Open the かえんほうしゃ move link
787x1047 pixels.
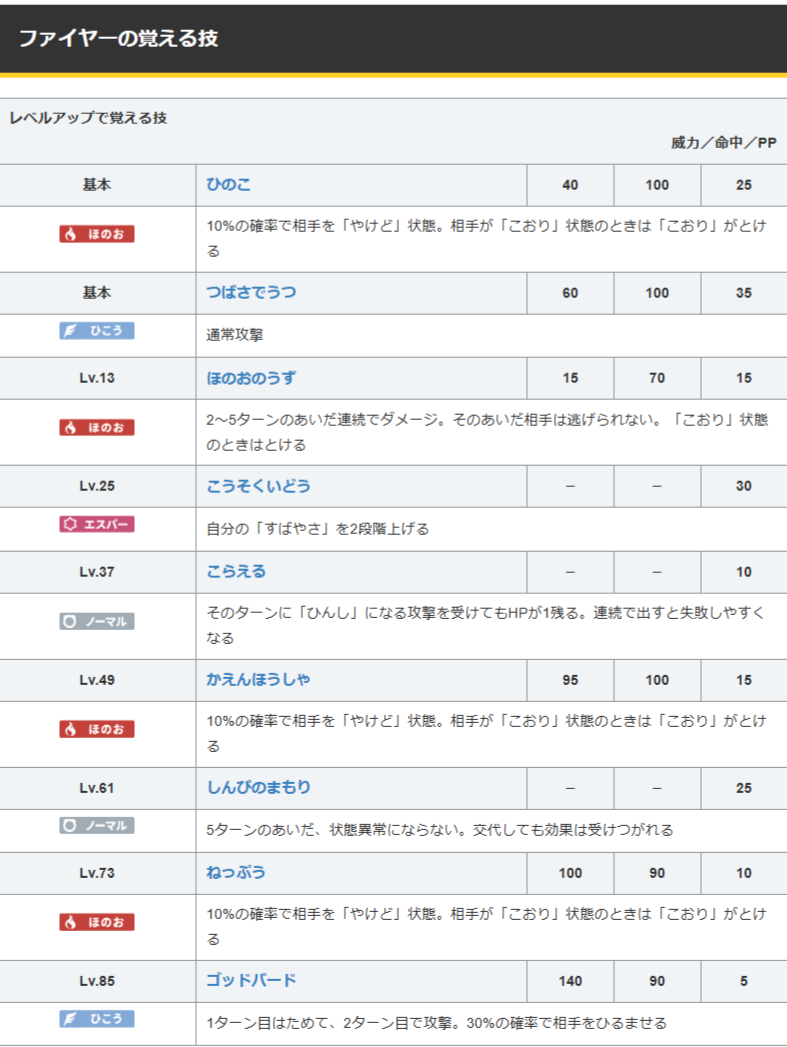tap(258, 680)
